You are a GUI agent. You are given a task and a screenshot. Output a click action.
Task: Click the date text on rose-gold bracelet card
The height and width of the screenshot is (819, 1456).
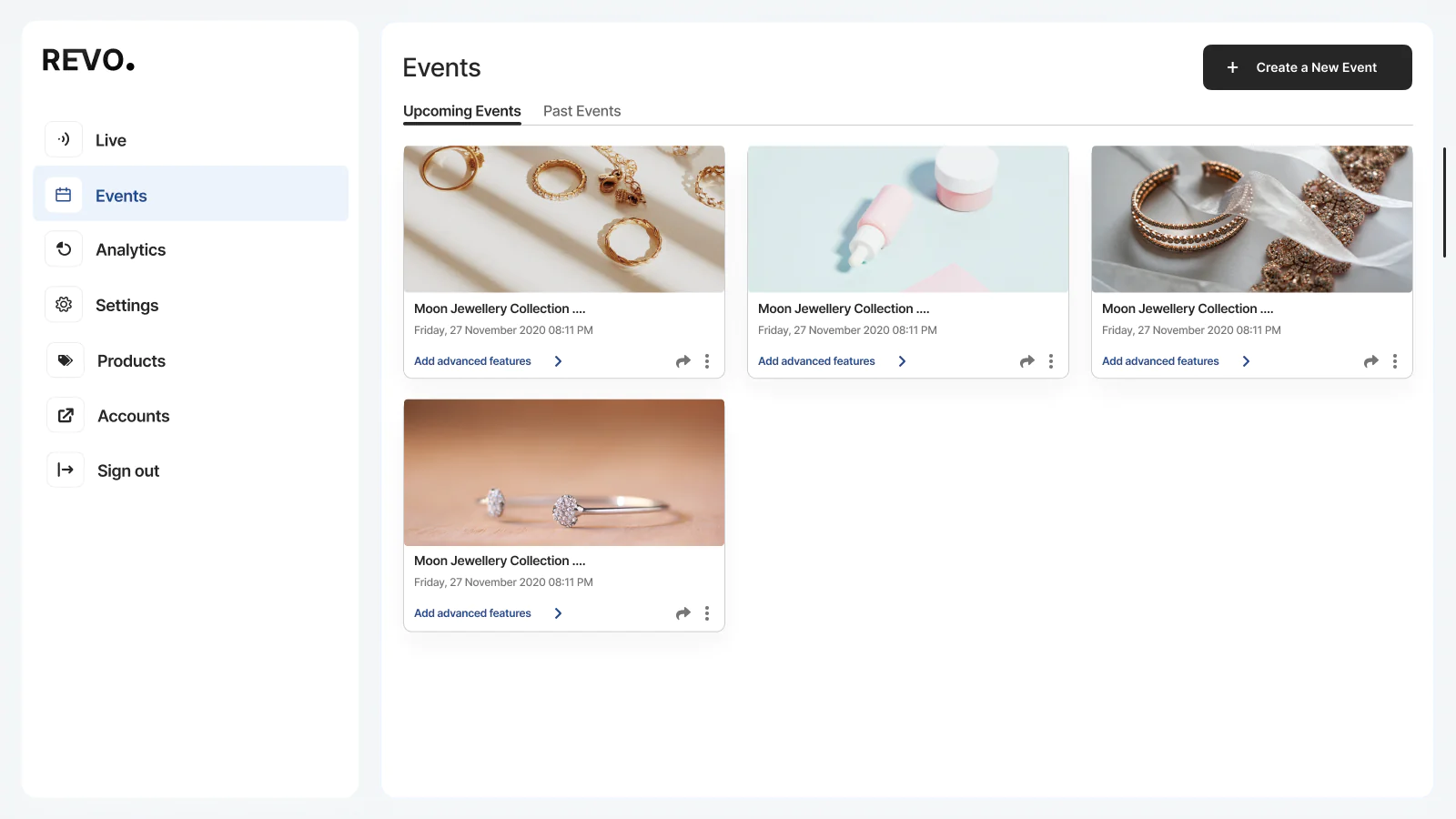pos(1191,330)
